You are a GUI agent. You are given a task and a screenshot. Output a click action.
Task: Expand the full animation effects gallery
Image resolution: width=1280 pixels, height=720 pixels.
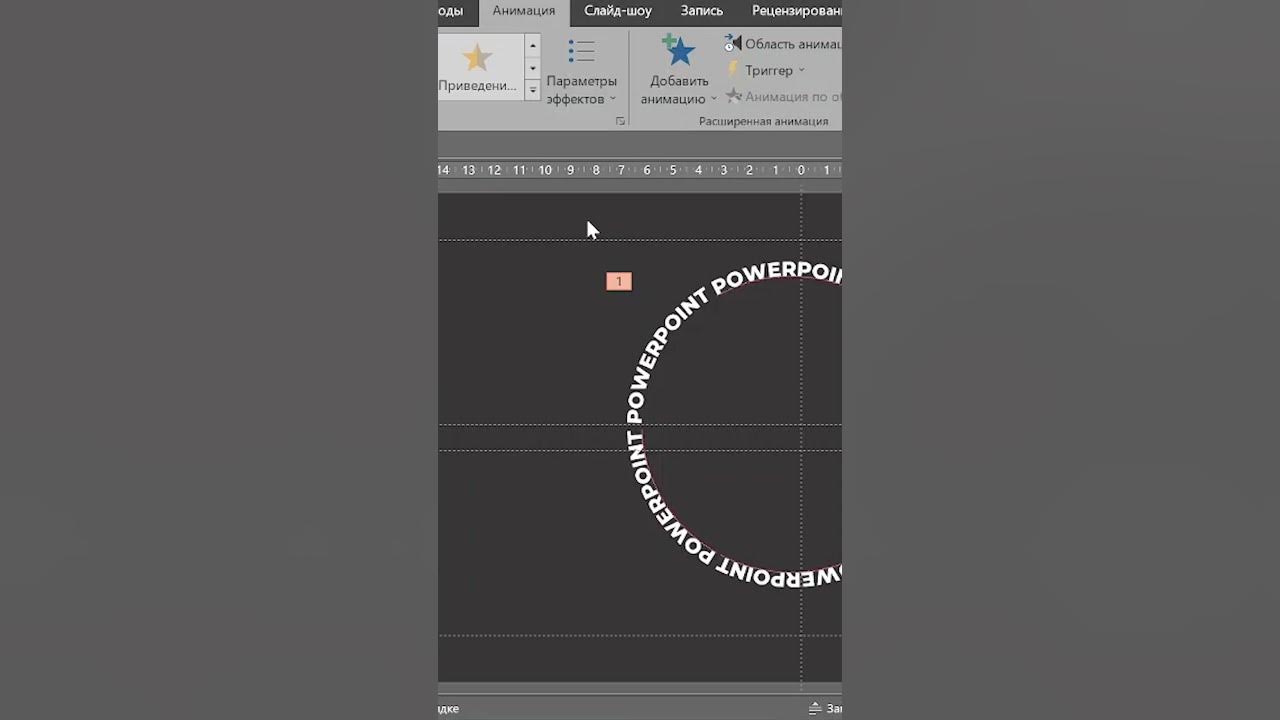[x=533, y=91]
